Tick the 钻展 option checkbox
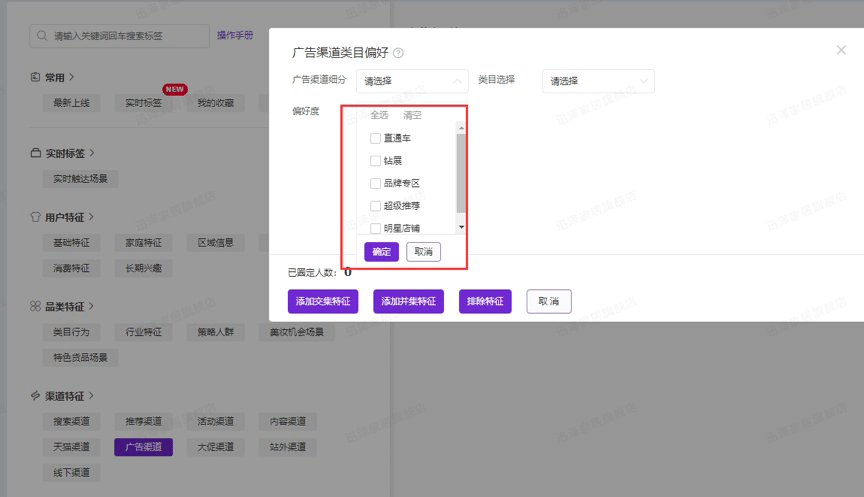864x497 pixels. click(375, 161)
